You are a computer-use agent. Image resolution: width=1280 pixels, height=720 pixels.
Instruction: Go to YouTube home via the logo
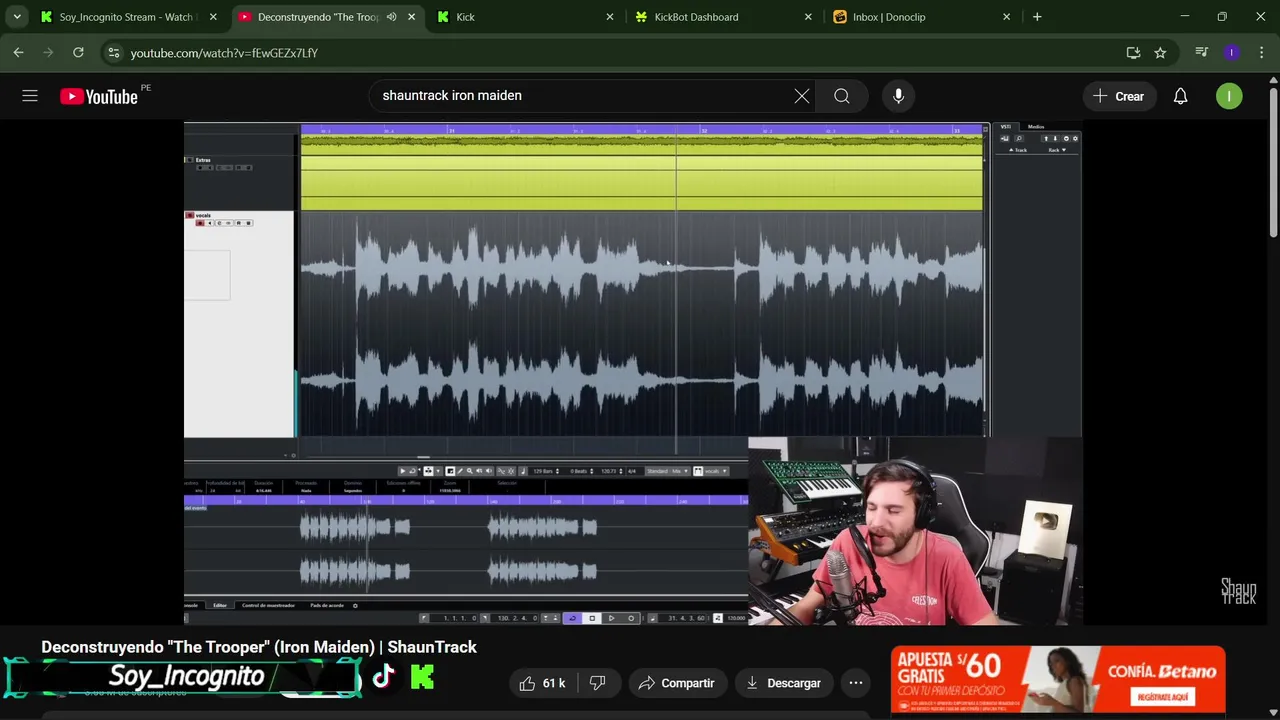(x=99, y=96)
